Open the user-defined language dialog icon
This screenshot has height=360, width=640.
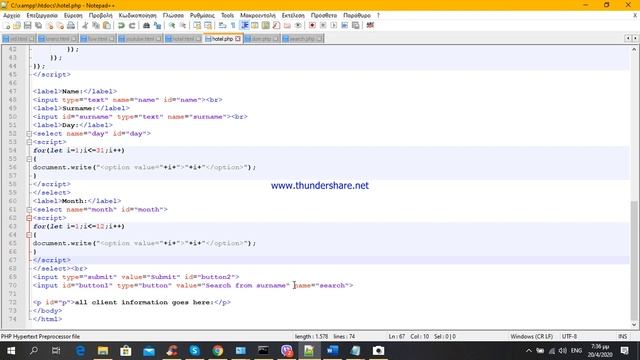(255, 25)
